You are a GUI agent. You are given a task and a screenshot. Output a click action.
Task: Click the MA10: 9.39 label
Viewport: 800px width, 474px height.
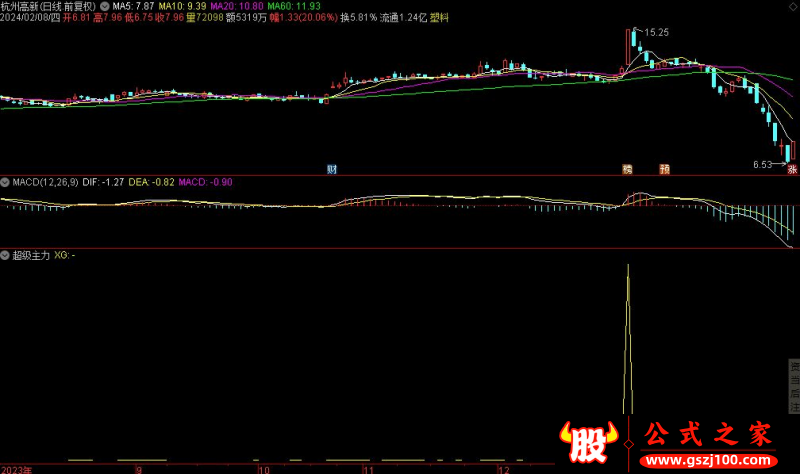(182, 7)
